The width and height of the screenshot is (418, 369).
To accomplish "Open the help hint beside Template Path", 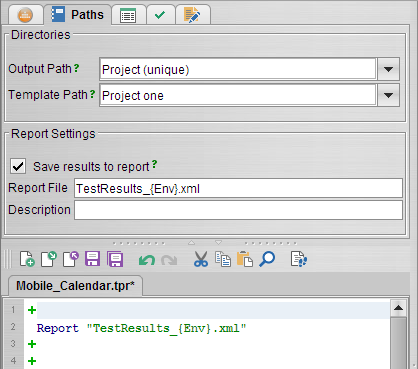I will (92, 94).
